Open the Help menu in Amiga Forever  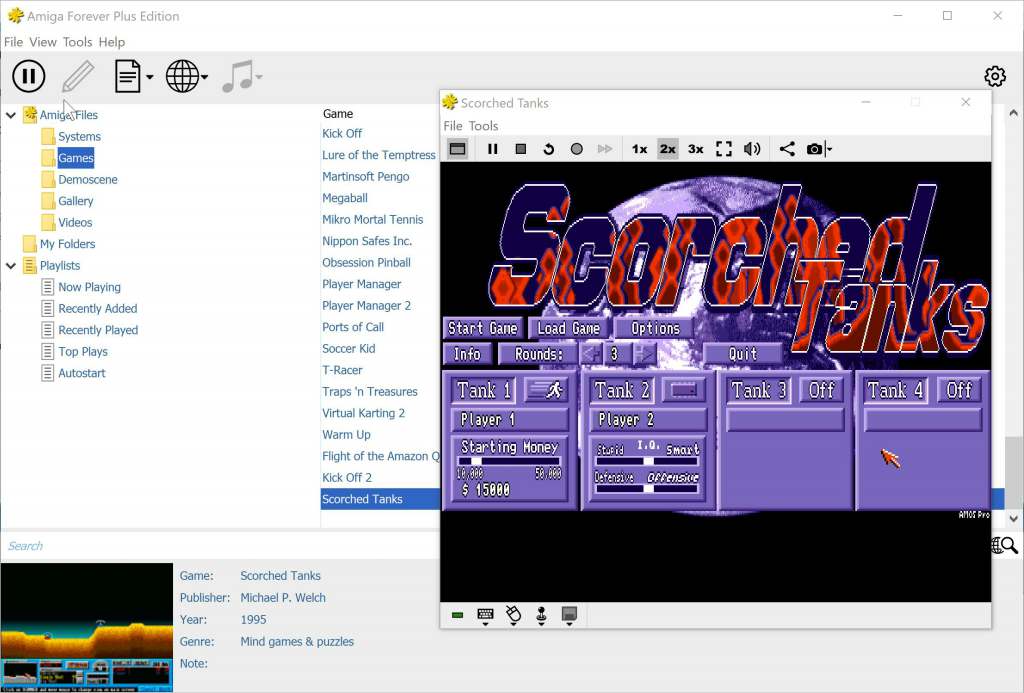pyautogui.click(x=112, y=42)
